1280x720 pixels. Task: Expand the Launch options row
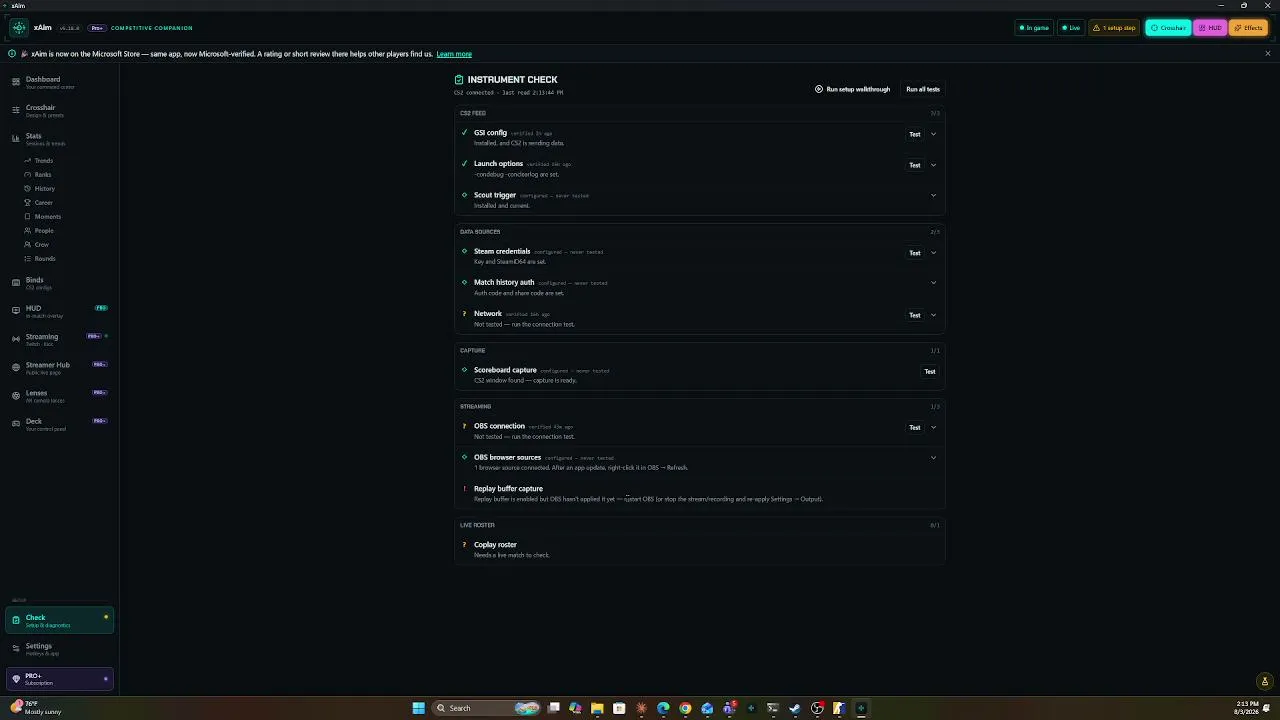pyautogui.click(x=933, y=165)
